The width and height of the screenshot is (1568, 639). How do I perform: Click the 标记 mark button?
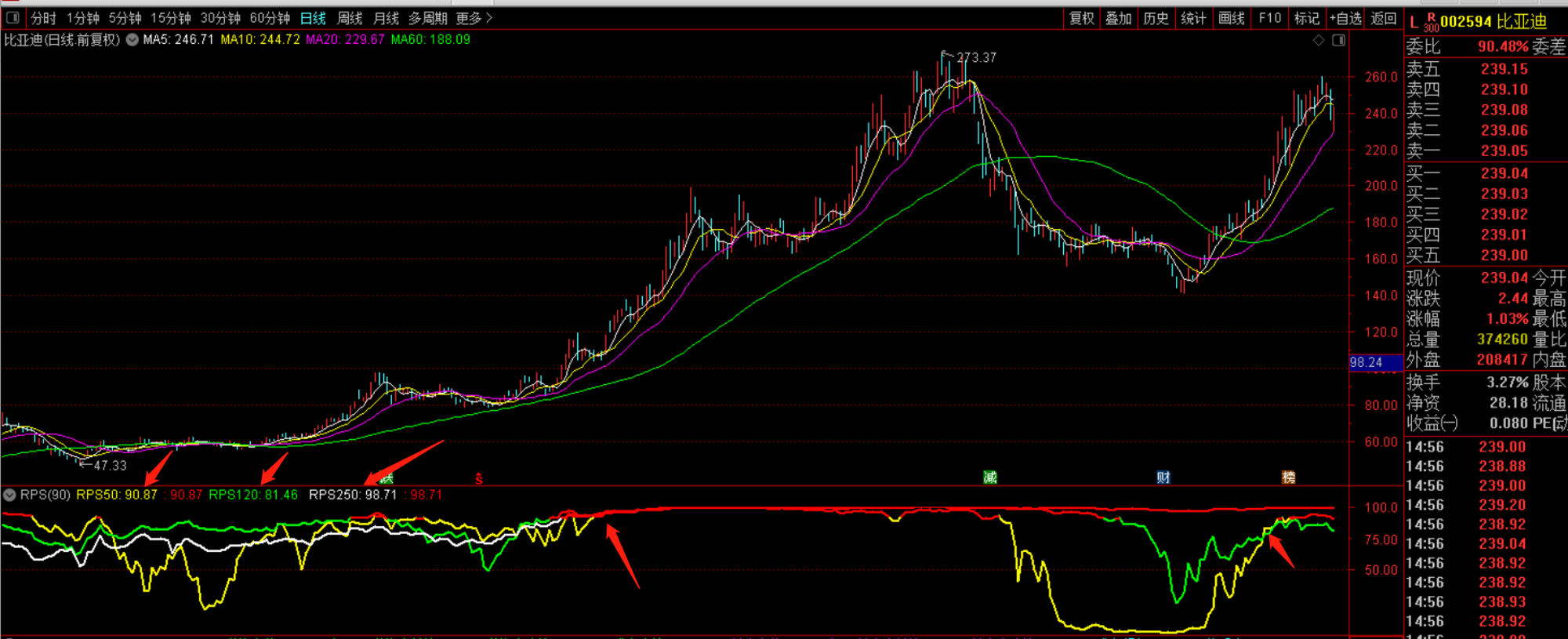[1307, 18]
